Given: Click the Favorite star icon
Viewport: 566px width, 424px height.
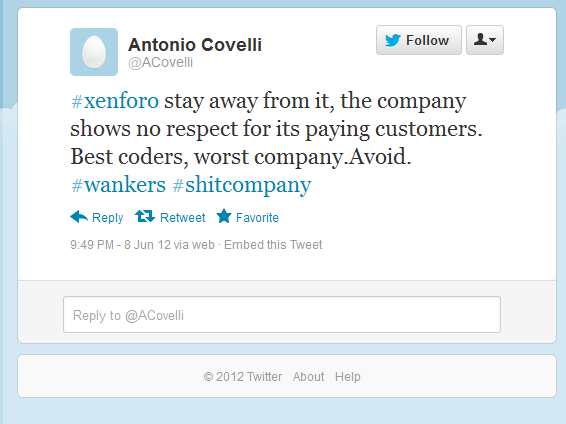Looking at the screenshot, I should point(224,216).
